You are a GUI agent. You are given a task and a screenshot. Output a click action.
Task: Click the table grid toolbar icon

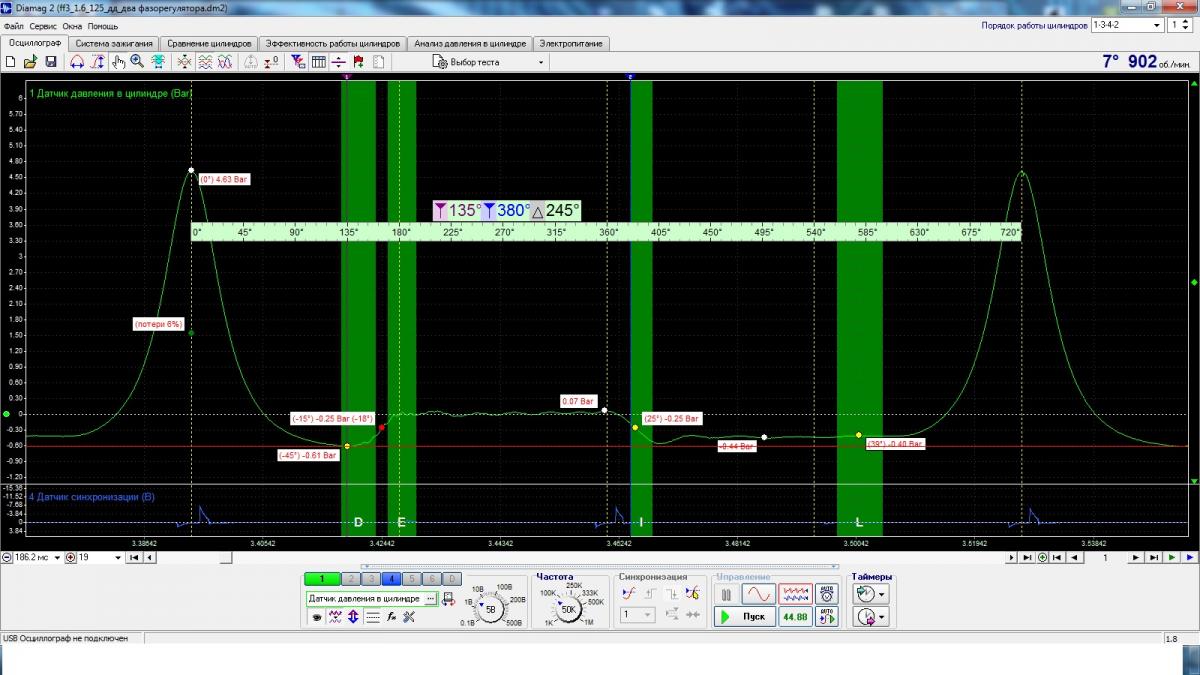[319, 62]
